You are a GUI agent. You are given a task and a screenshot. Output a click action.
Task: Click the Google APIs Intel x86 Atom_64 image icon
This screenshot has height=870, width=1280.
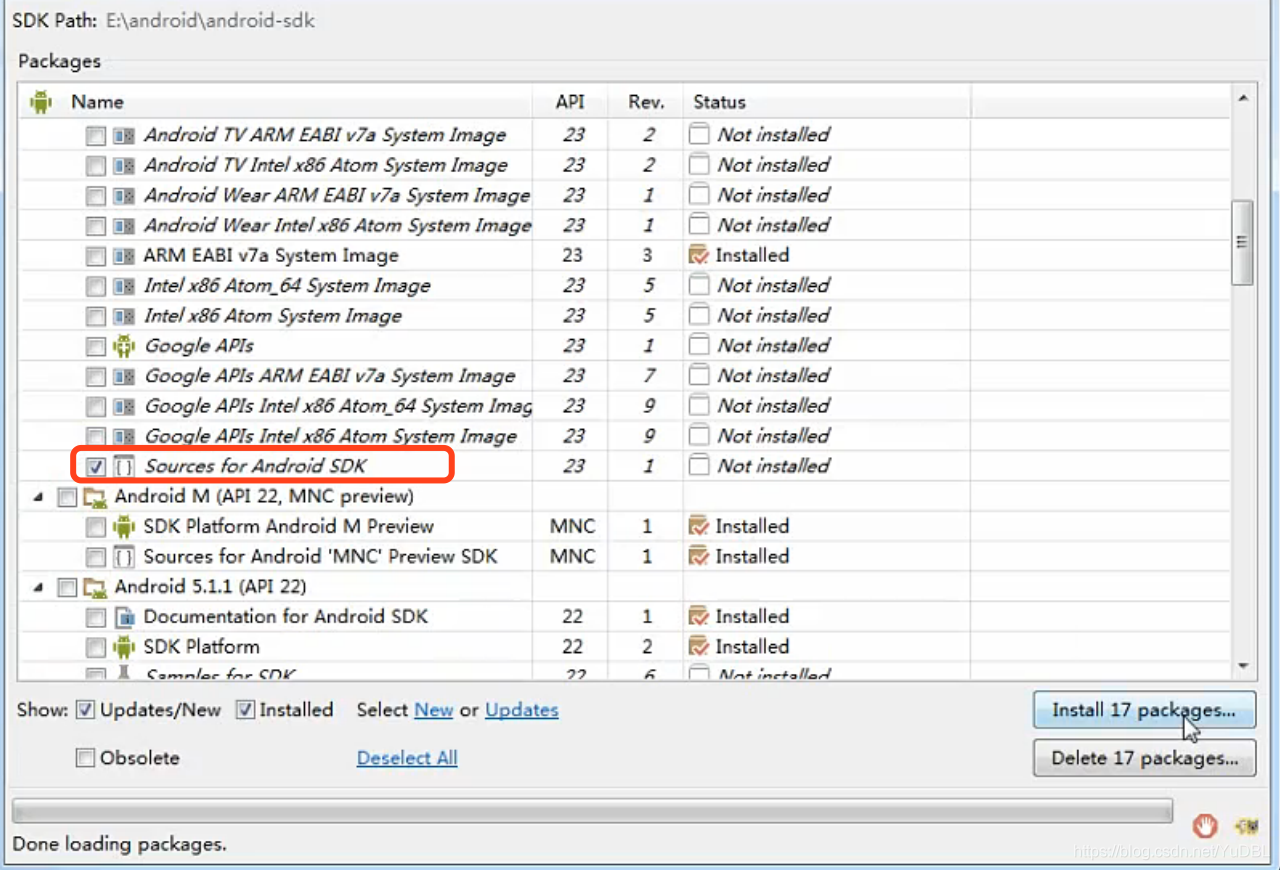(x=124, y=406)
